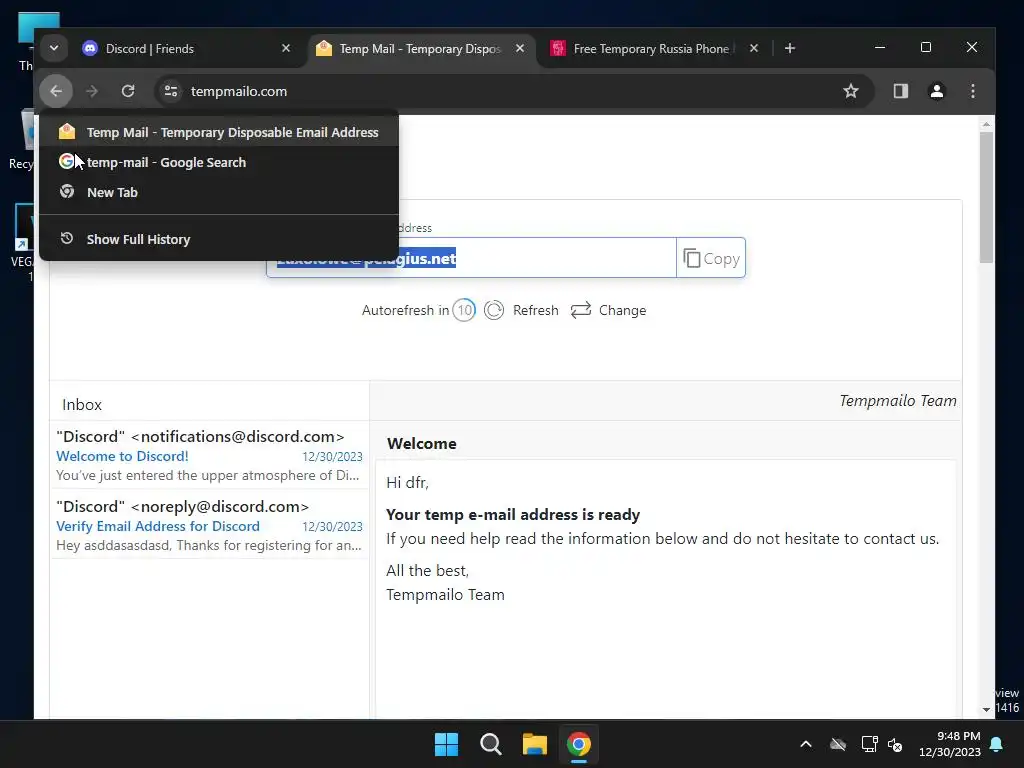Open File Explorer from the taskbar
The height and width of the screenshot is (768, 1024).
point(534,744)
